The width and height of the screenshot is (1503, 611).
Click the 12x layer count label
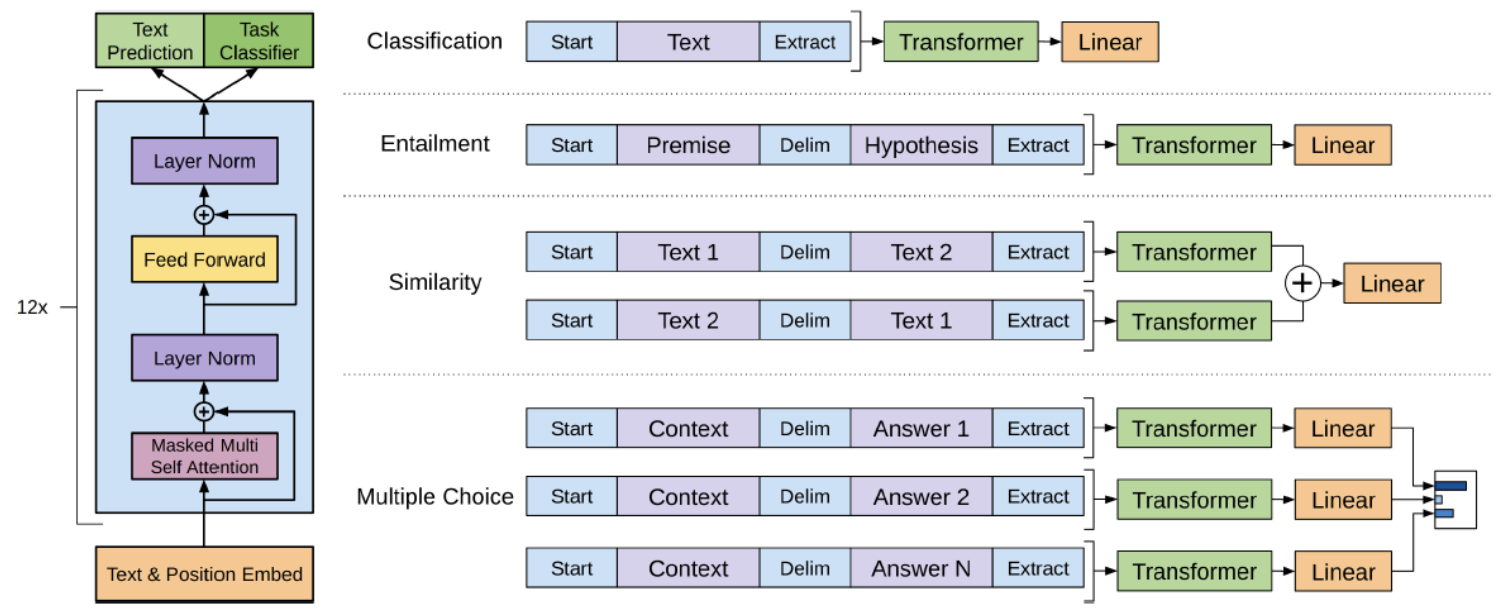click(32, 308)
